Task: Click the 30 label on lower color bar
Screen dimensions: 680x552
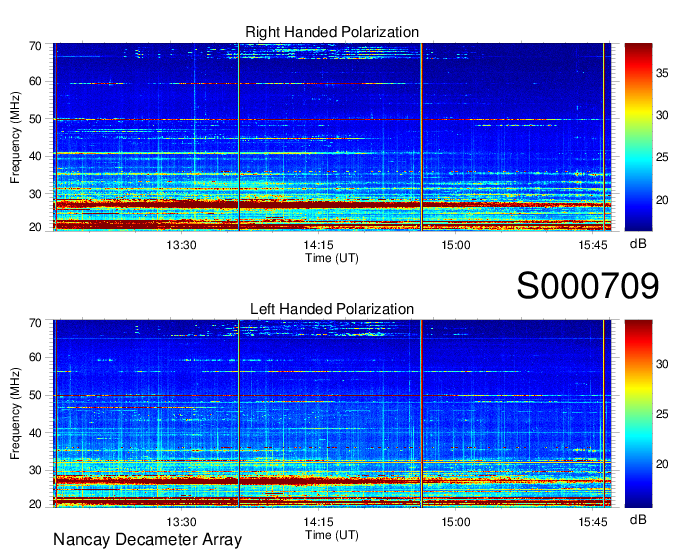Action: 662,363
